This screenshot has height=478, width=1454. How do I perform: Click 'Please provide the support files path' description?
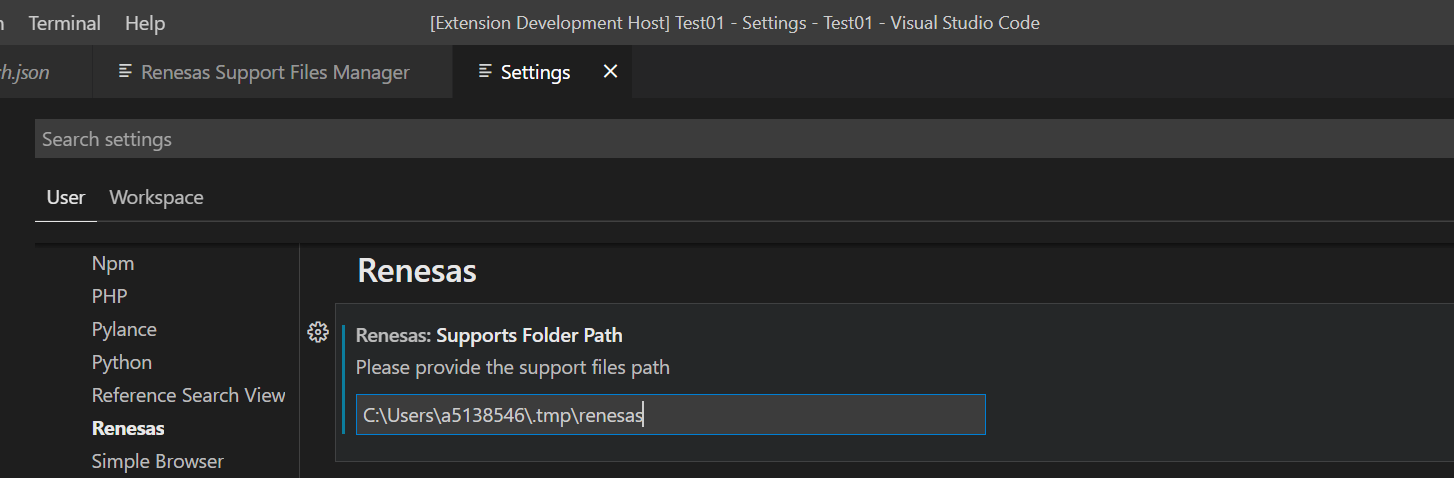click(x=513, y=367)
